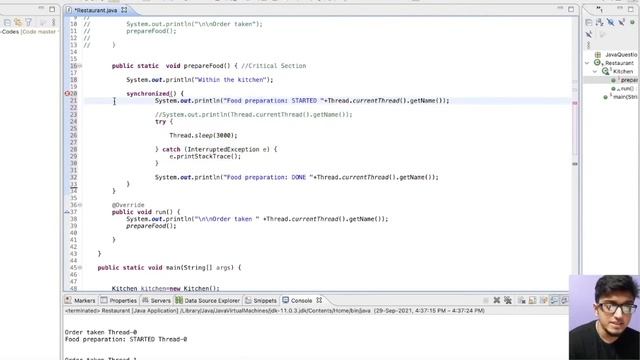Viewport: 640px width, 360px height.
Task: Select the Console tab
Action: (297, 300)
